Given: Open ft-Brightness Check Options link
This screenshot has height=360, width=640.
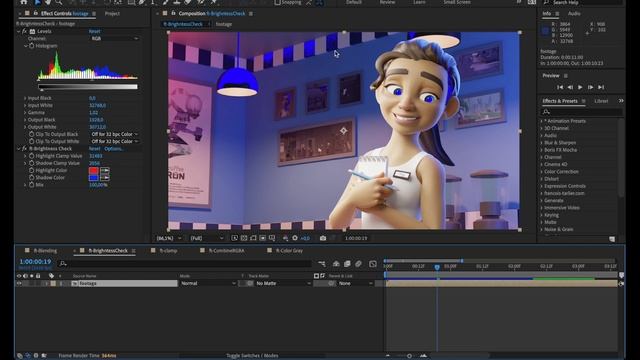Looking at the screenshot, I should pos(114,149).
